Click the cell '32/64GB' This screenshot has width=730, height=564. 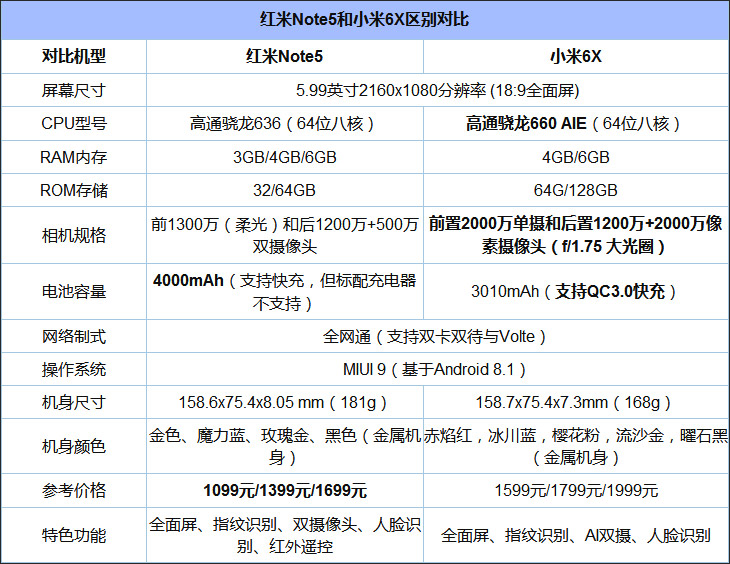click(284, 190)
